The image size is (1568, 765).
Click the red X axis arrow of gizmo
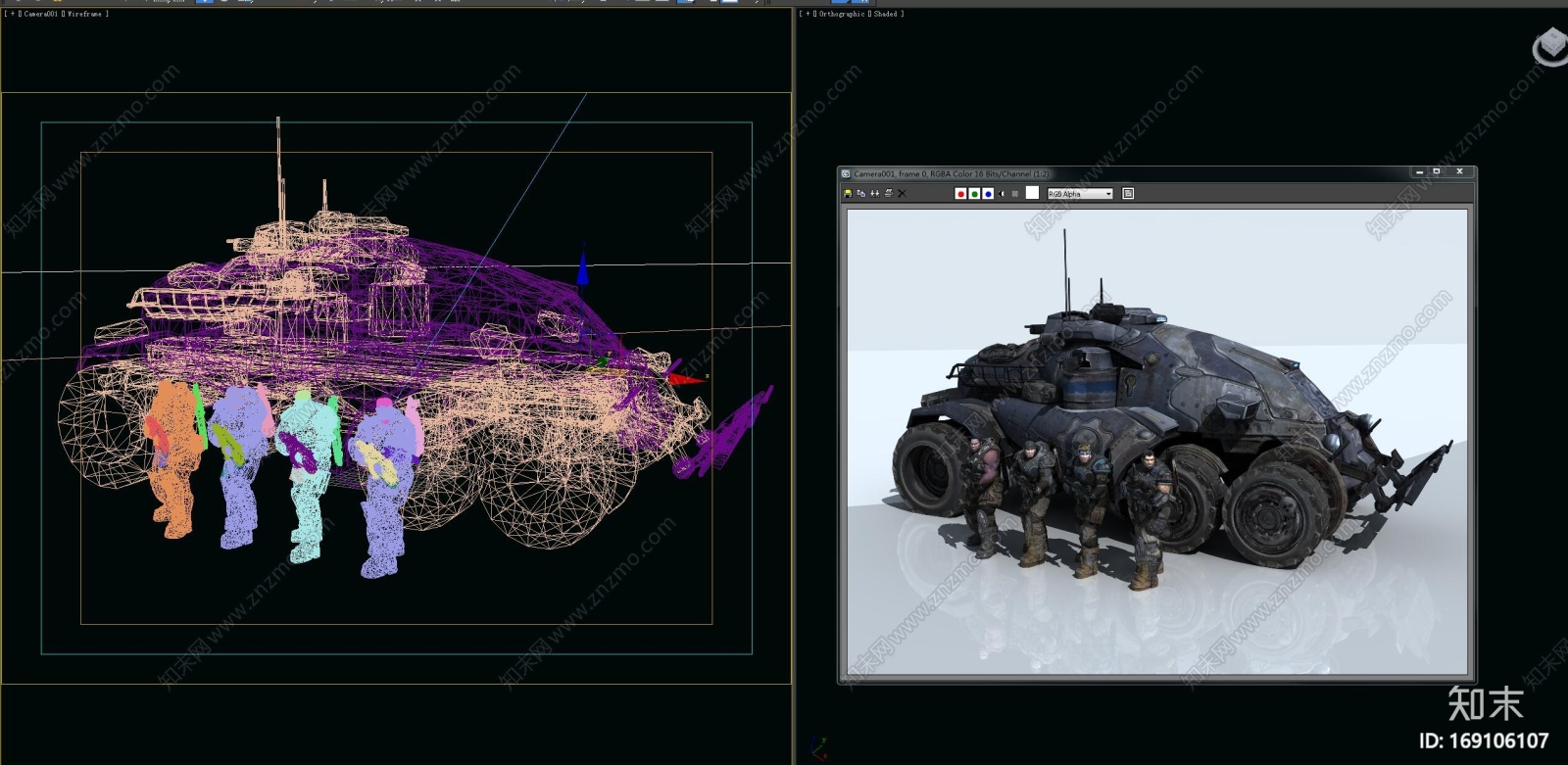(686, 378)
